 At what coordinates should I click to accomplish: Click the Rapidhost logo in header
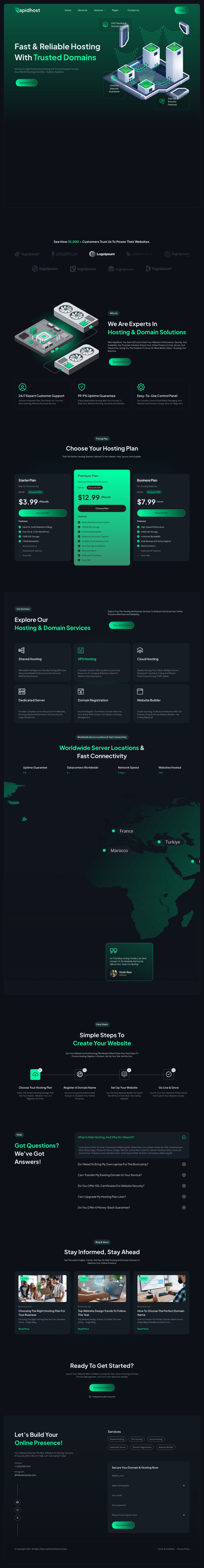click(x=27, y=10)
